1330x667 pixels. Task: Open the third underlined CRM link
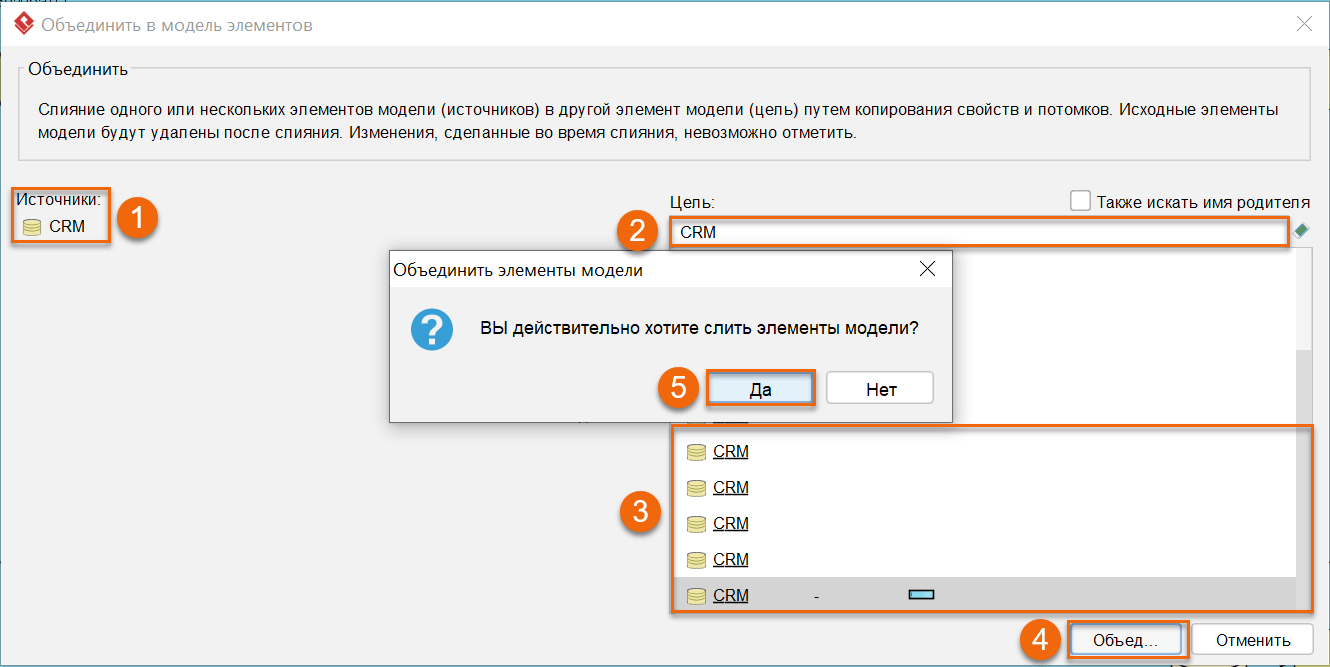coord(730,523)
